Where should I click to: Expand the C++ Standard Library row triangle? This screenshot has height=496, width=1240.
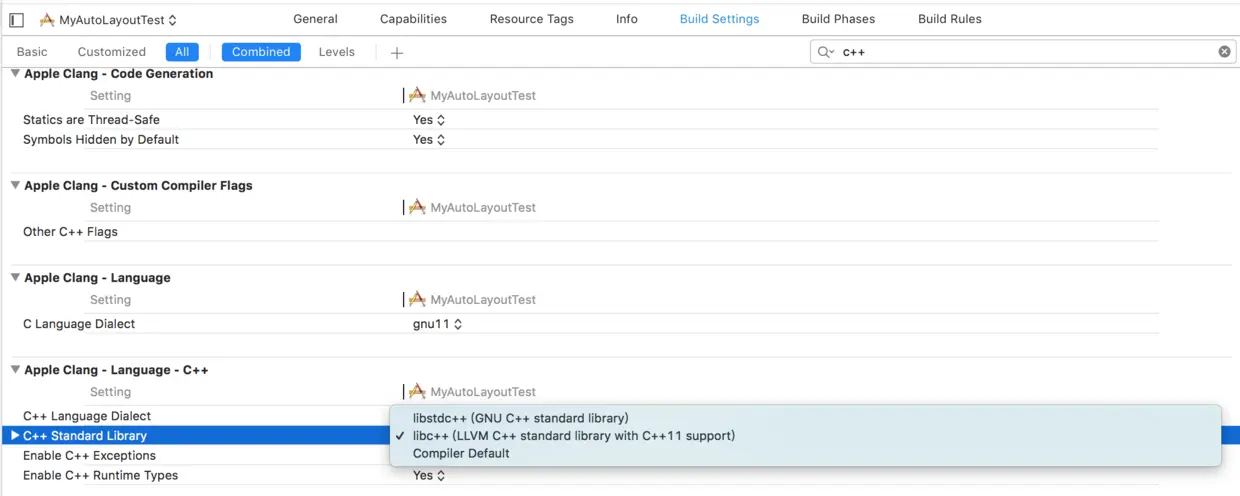pyautogui.click(x=15, y=436)
